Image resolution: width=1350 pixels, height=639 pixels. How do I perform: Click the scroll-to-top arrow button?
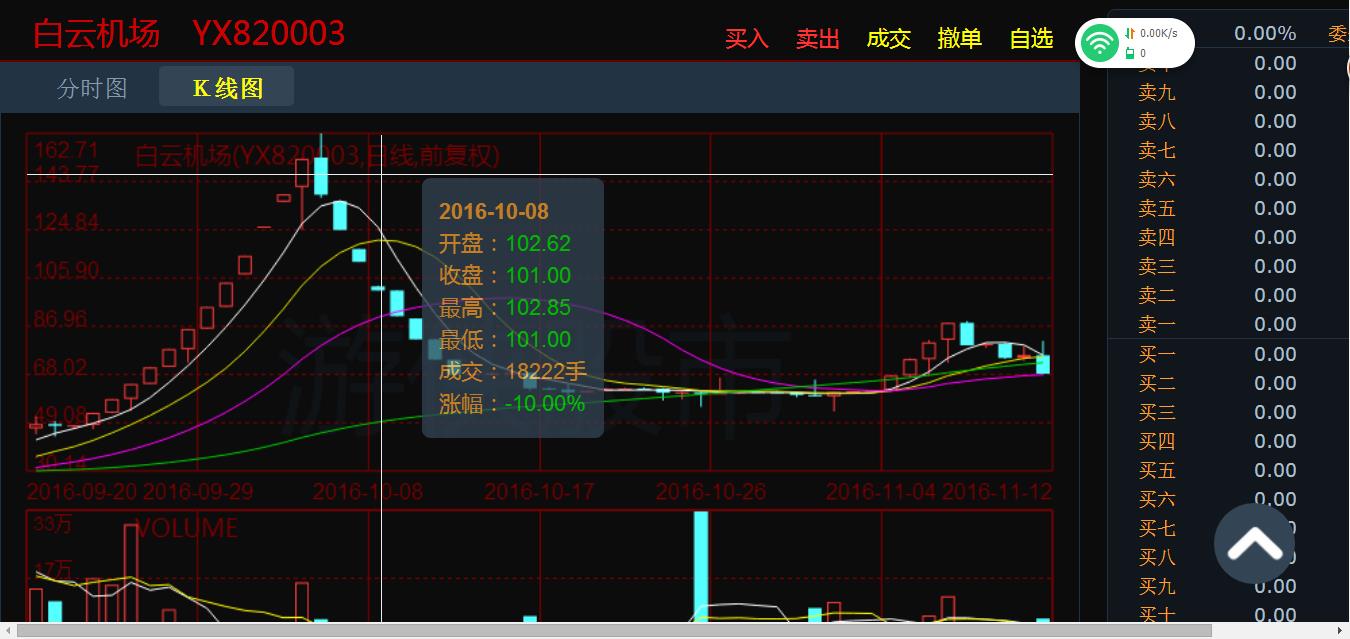click(x=1254, y=544)
